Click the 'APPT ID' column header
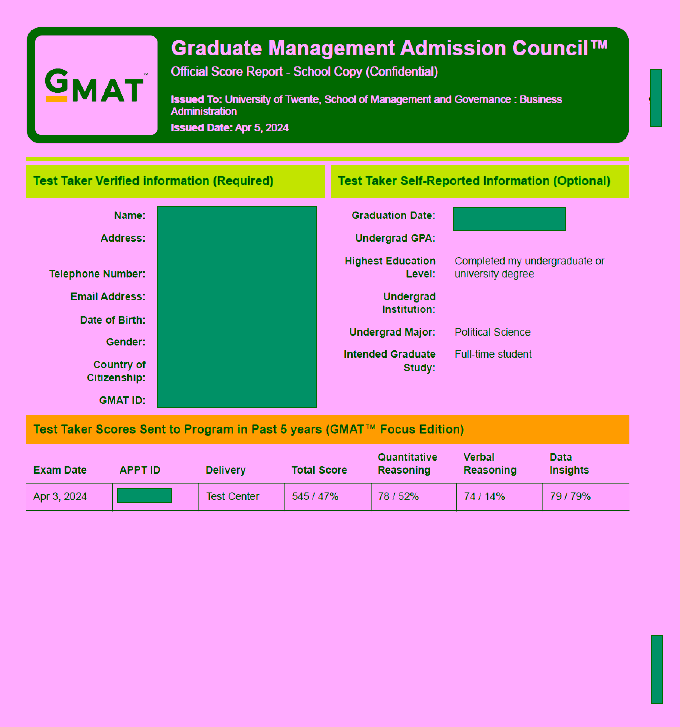 point(140,470)
